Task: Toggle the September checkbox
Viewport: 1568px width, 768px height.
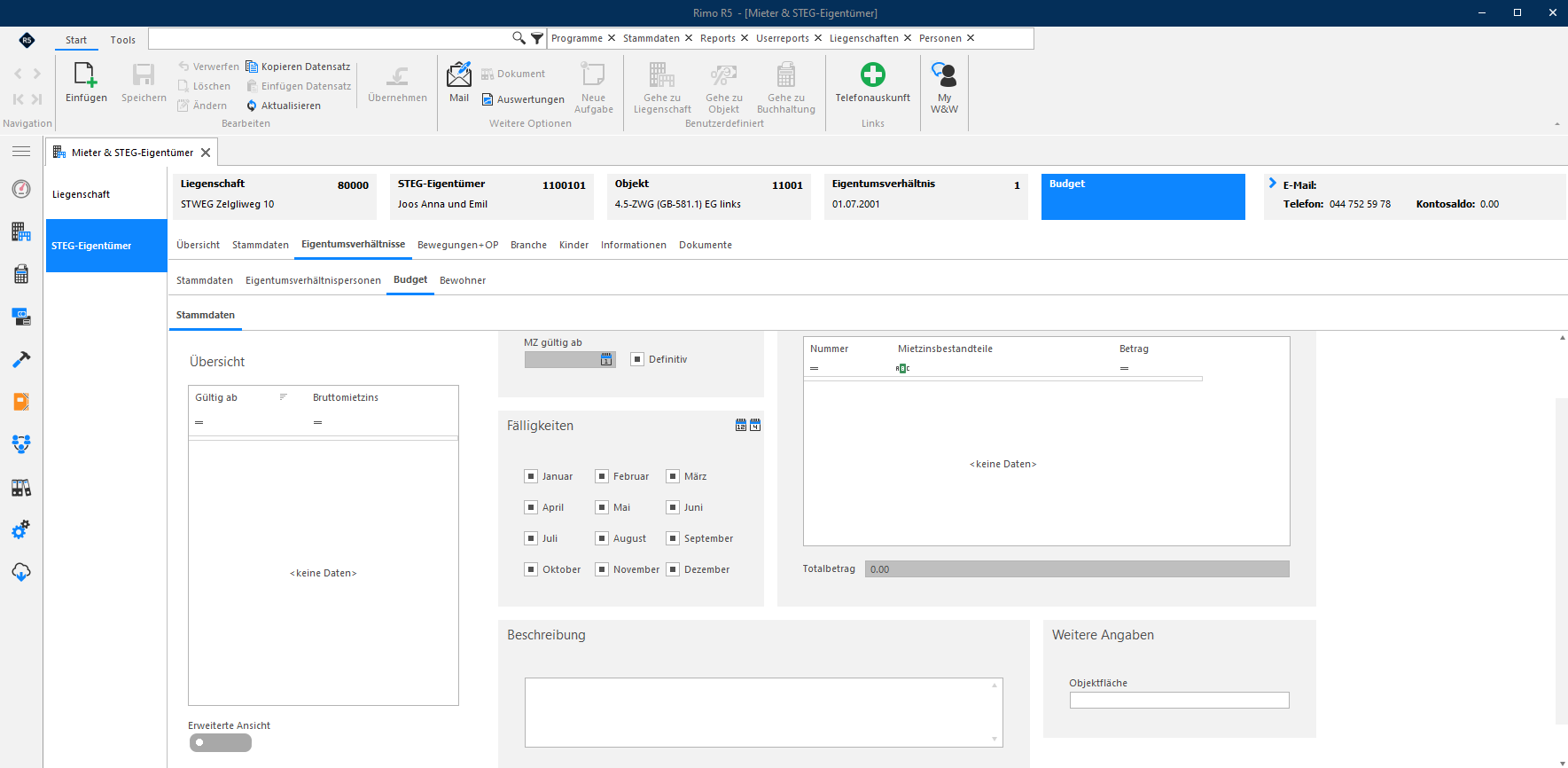Action: point(673,538)
